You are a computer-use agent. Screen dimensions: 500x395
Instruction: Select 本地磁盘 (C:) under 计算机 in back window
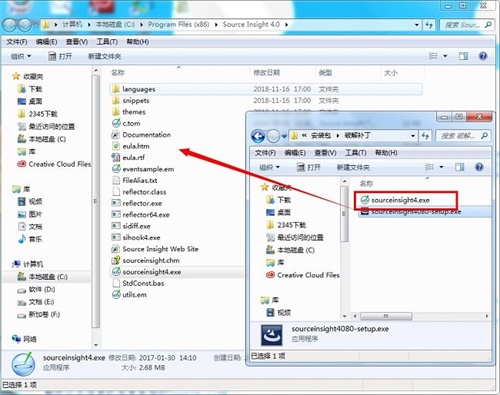[x=47, y=277]
